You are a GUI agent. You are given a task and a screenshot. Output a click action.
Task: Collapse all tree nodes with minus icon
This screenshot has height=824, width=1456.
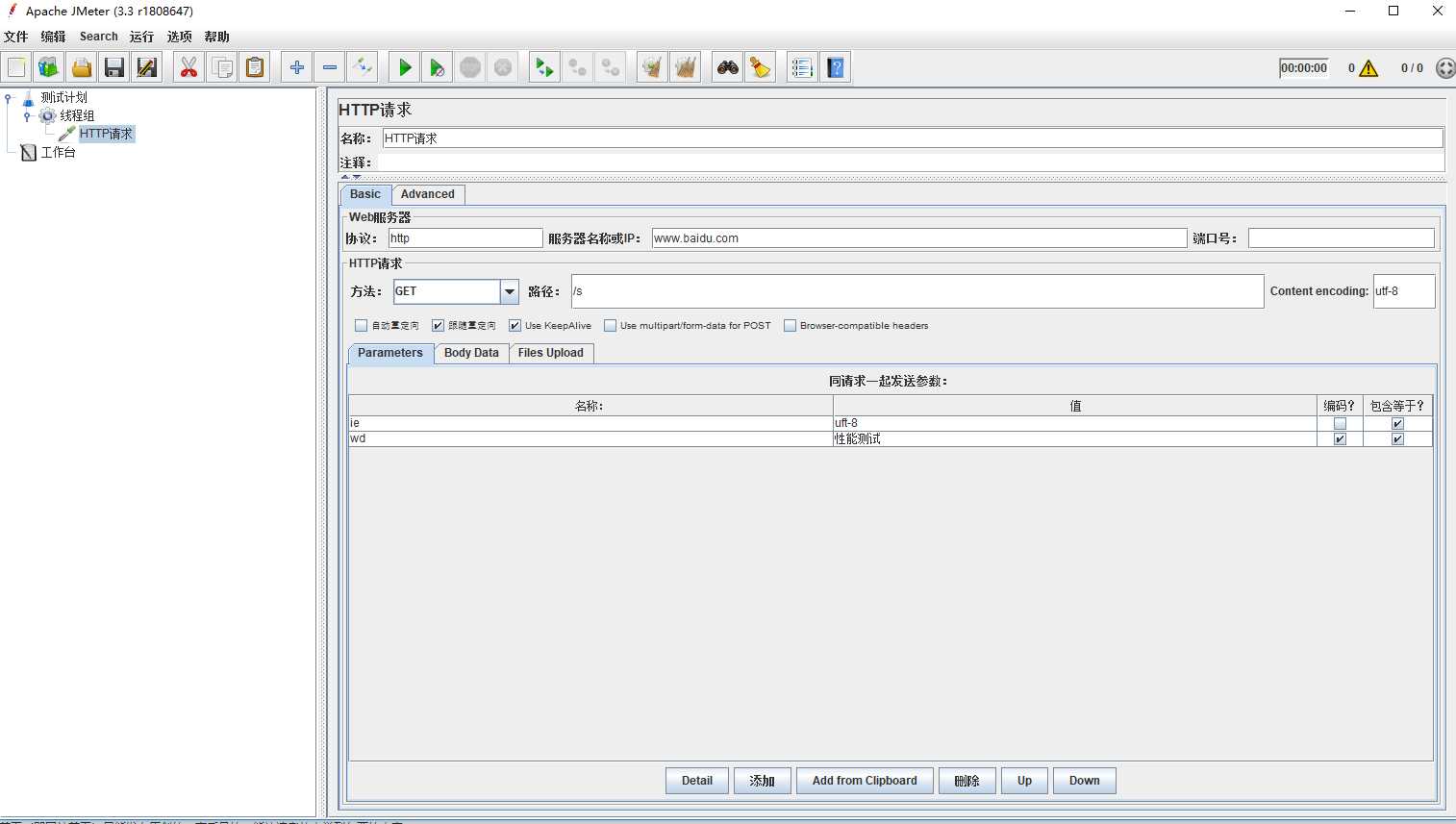coord(330,67)
